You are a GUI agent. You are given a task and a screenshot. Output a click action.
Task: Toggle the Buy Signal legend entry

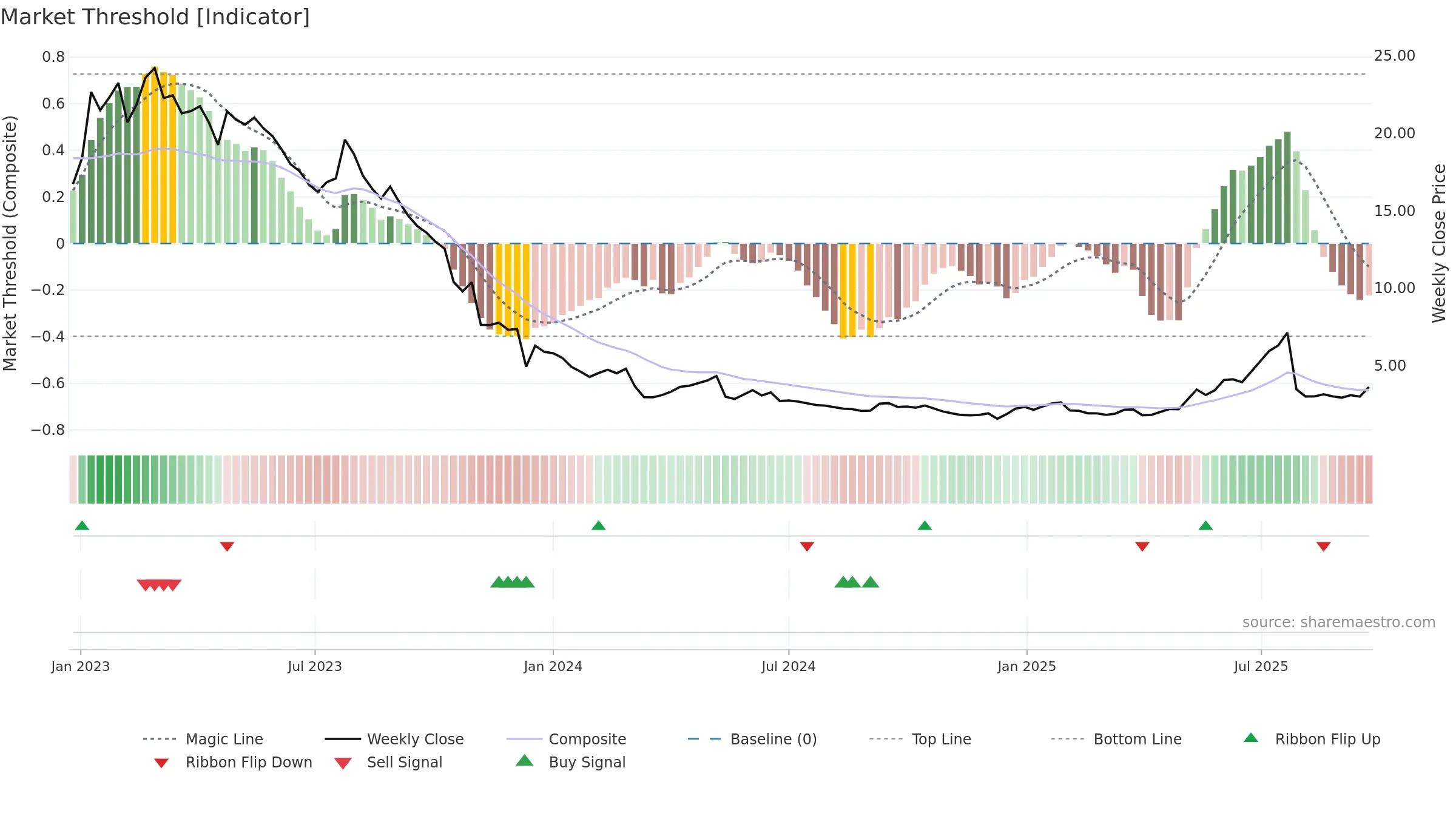click(570, 762)
